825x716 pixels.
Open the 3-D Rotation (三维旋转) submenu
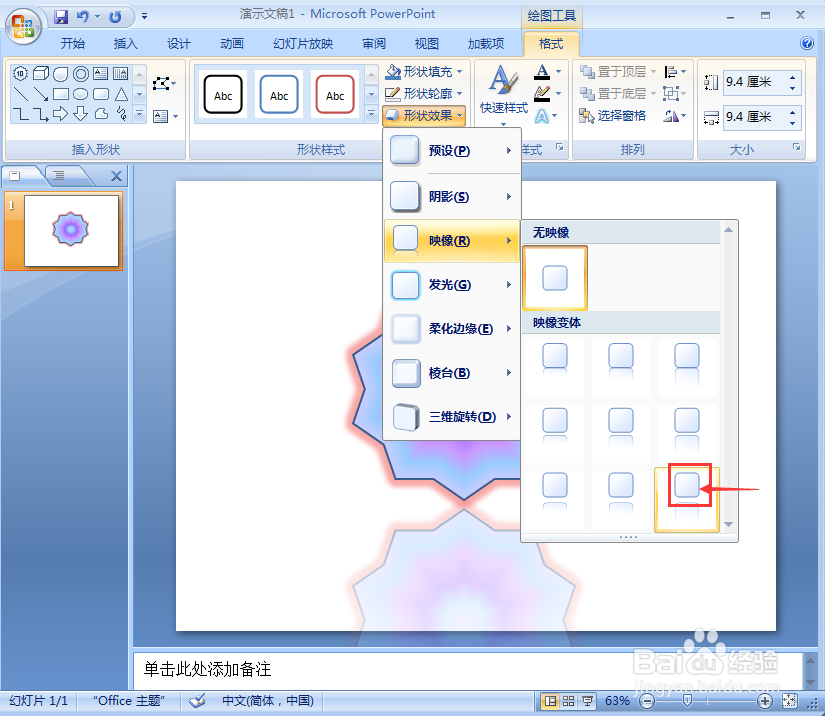point(452,417)
